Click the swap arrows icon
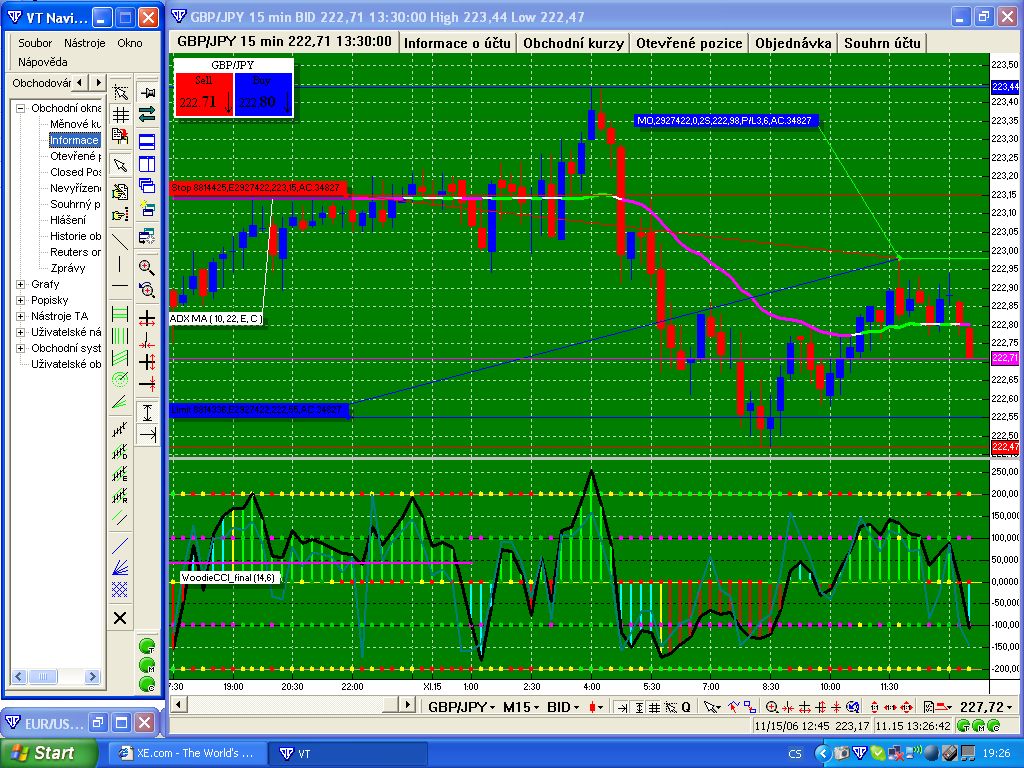Viewport: 1024px width, 768px height. (148, 114)
